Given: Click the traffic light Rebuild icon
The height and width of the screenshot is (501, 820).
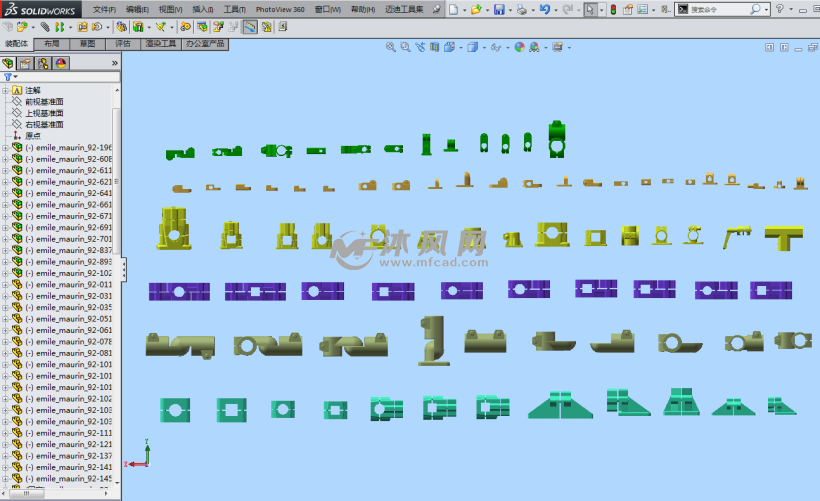Looking at the screenshot, I should coord(613,9).
